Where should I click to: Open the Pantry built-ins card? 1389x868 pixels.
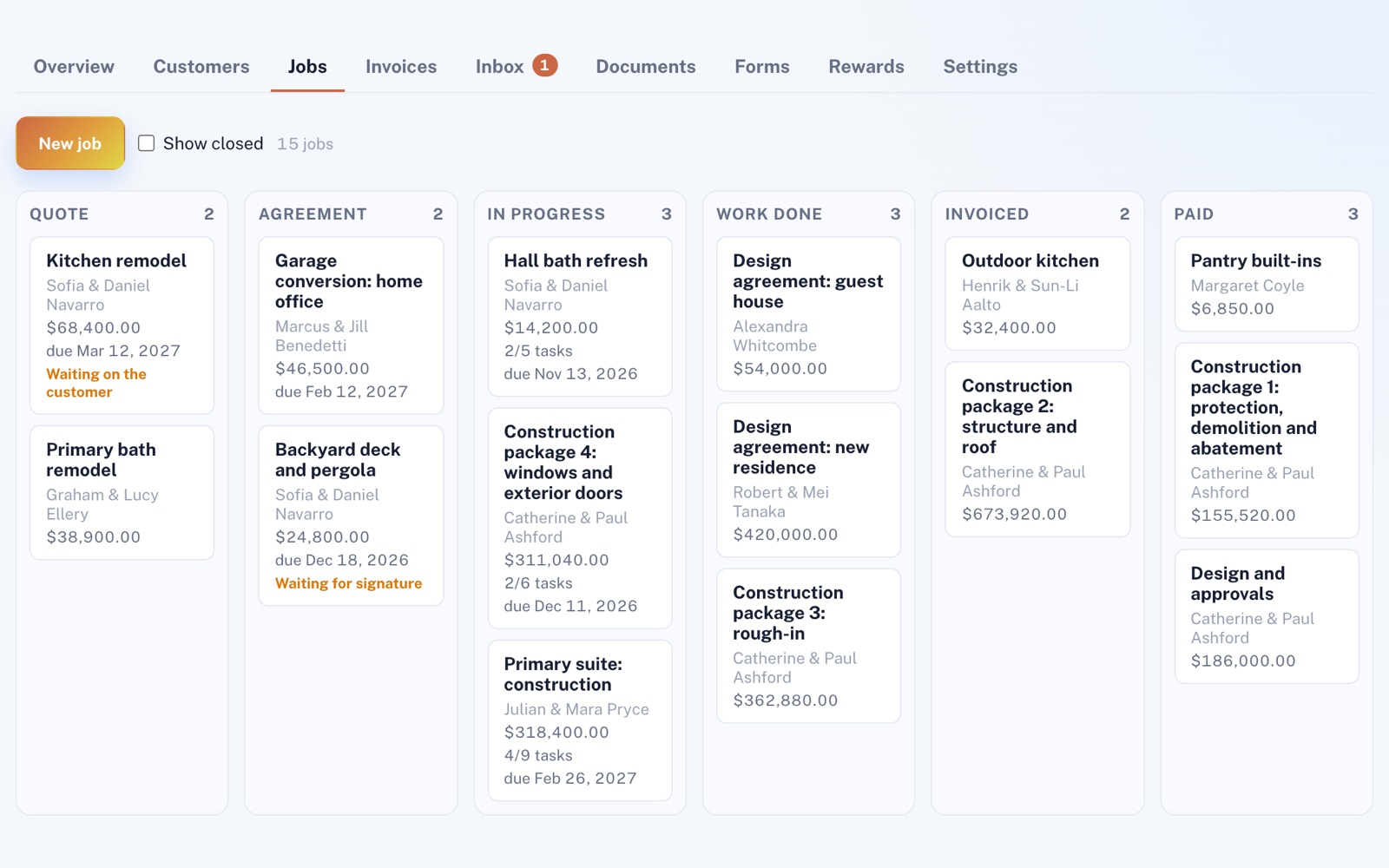(x=1267, y=284)
